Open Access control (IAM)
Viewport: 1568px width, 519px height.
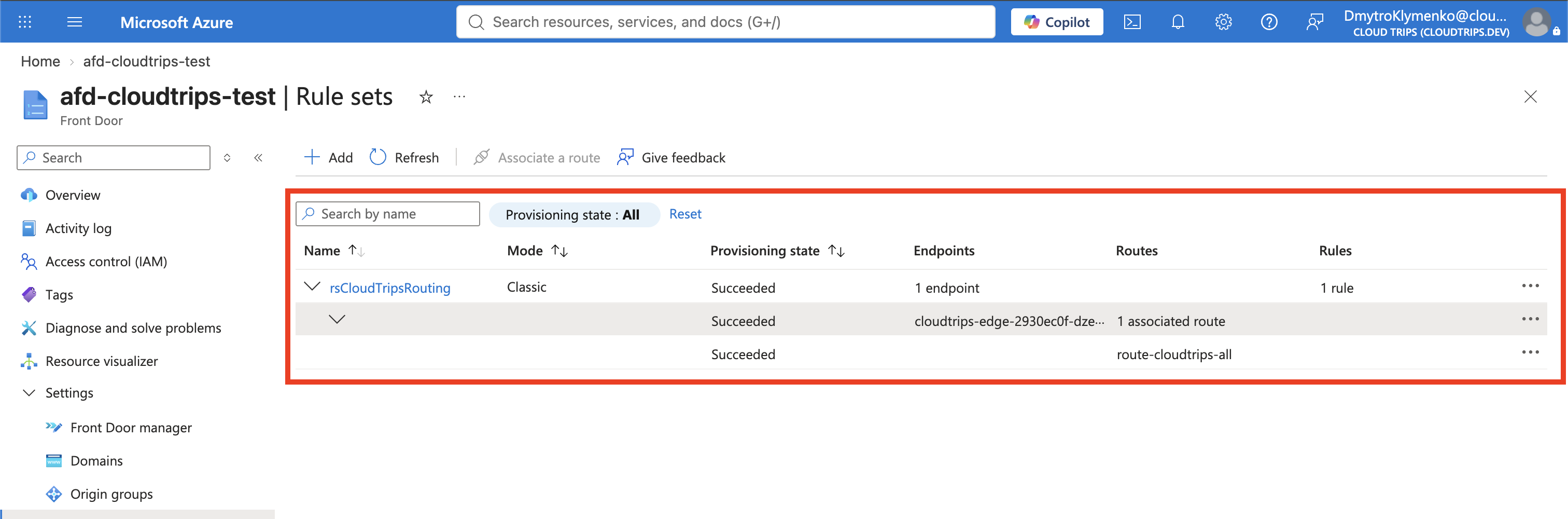(106, 262)
